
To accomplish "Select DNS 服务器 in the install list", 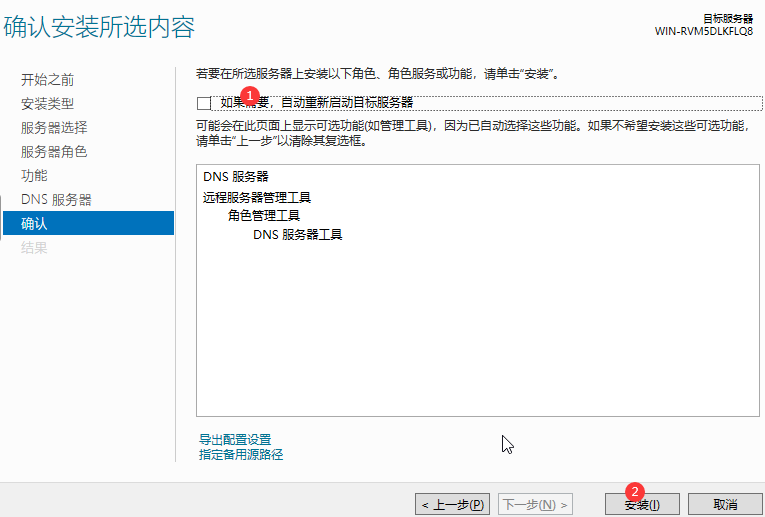I will pyautogui.click(x=235, y=177).
